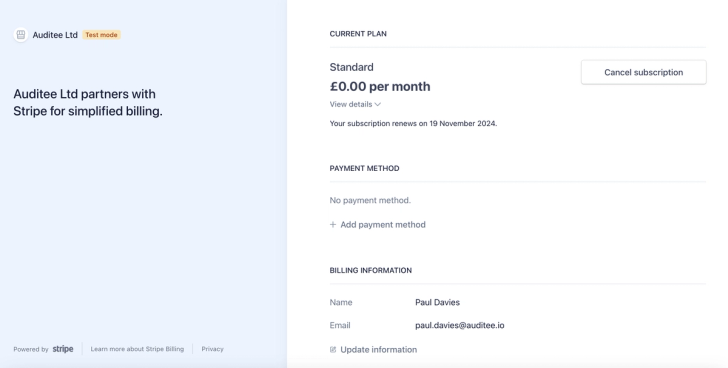The image size is (728, 368).
Task: Open Update information link
Action: tap(373, 350)
